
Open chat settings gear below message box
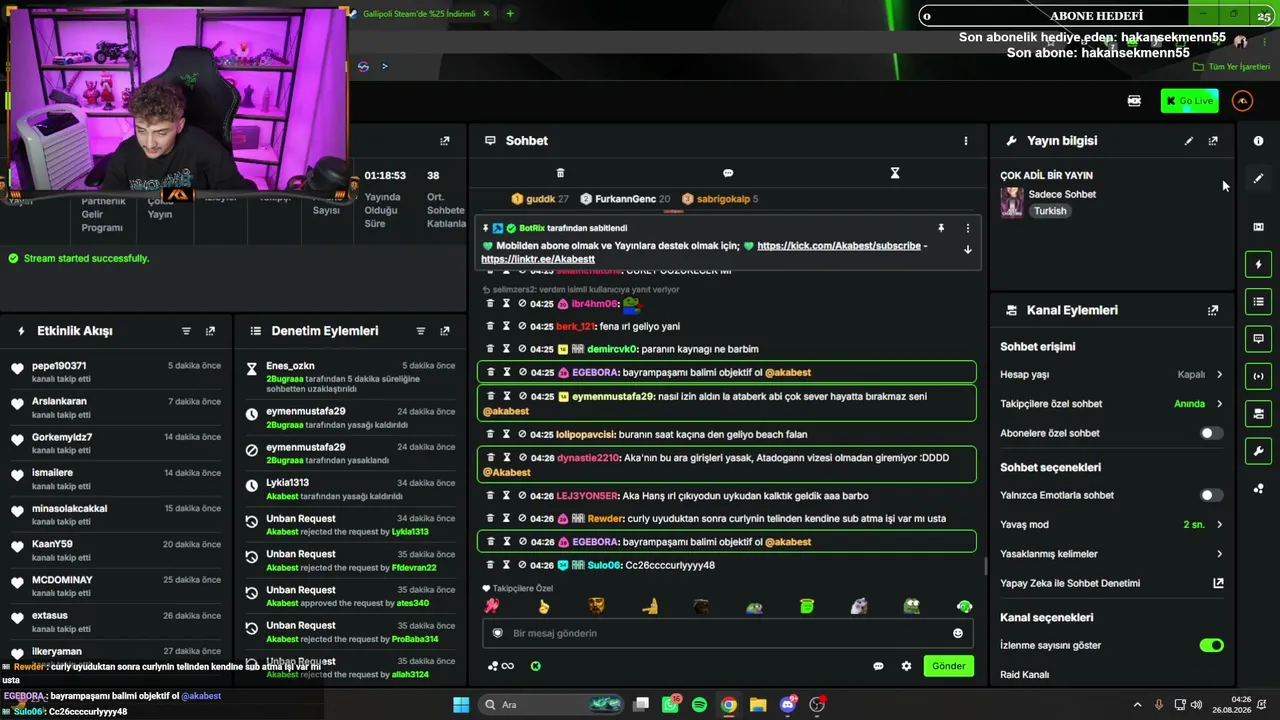[907, 666]
